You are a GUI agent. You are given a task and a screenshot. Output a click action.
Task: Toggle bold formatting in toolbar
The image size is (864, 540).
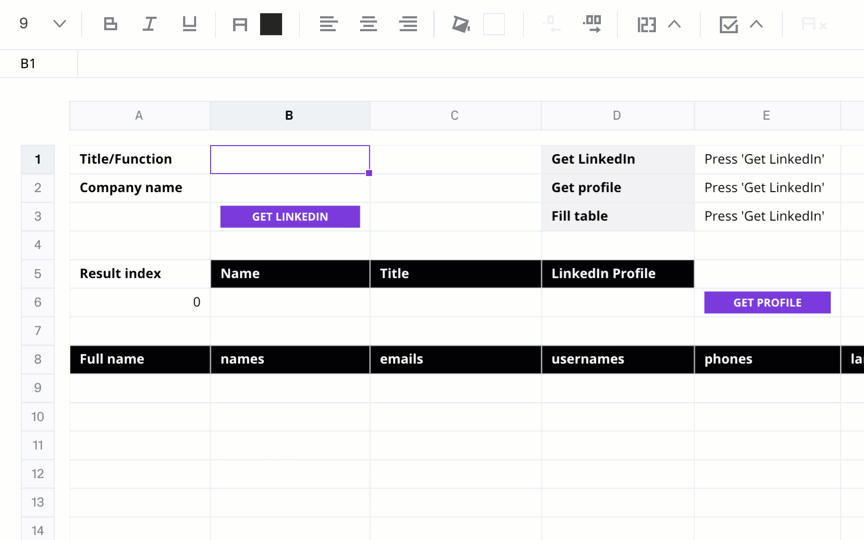click(110, 24)
